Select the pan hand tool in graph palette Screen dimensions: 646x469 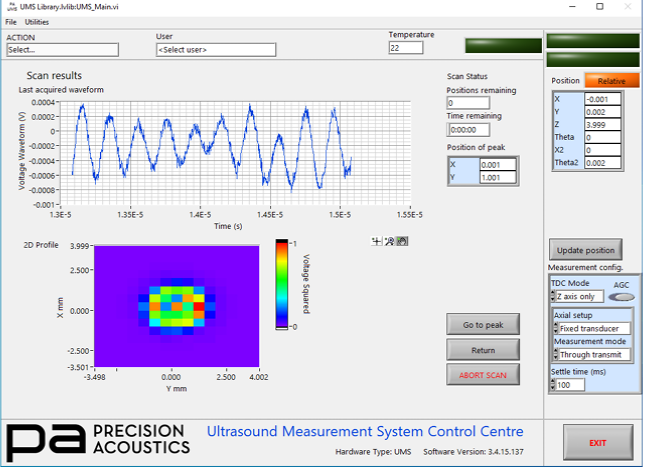(401, 241)
